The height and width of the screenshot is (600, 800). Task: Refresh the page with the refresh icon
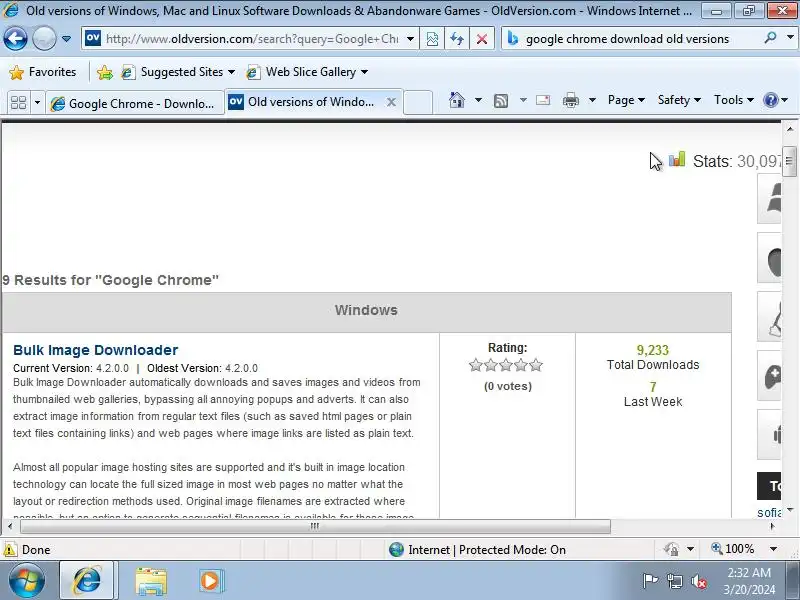(457, 39)
